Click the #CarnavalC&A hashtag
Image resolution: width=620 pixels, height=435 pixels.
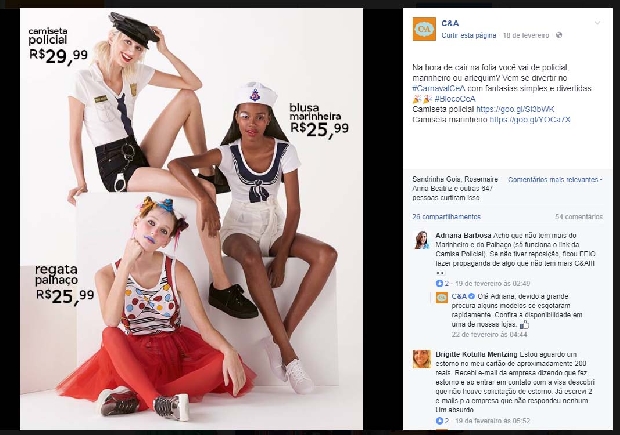439,88
